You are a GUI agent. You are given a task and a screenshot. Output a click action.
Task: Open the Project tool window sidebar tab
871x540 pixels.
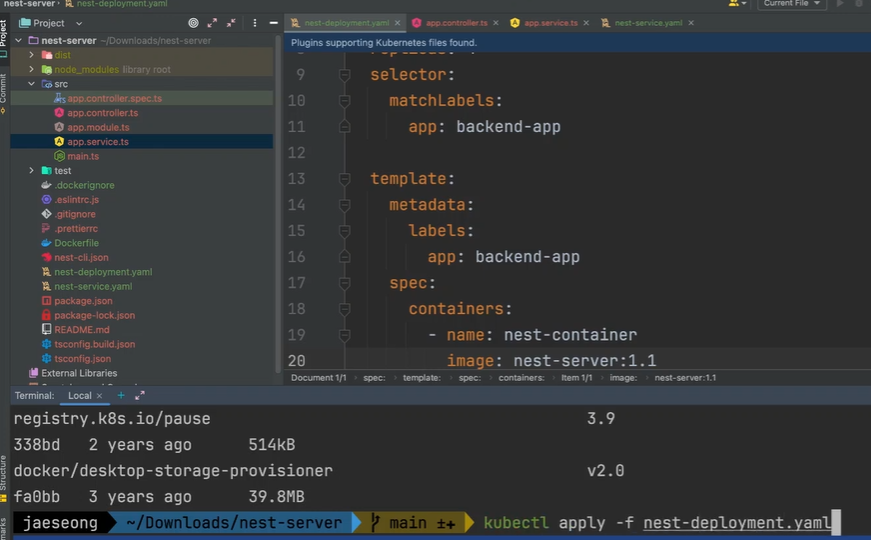tap(3, 38)
